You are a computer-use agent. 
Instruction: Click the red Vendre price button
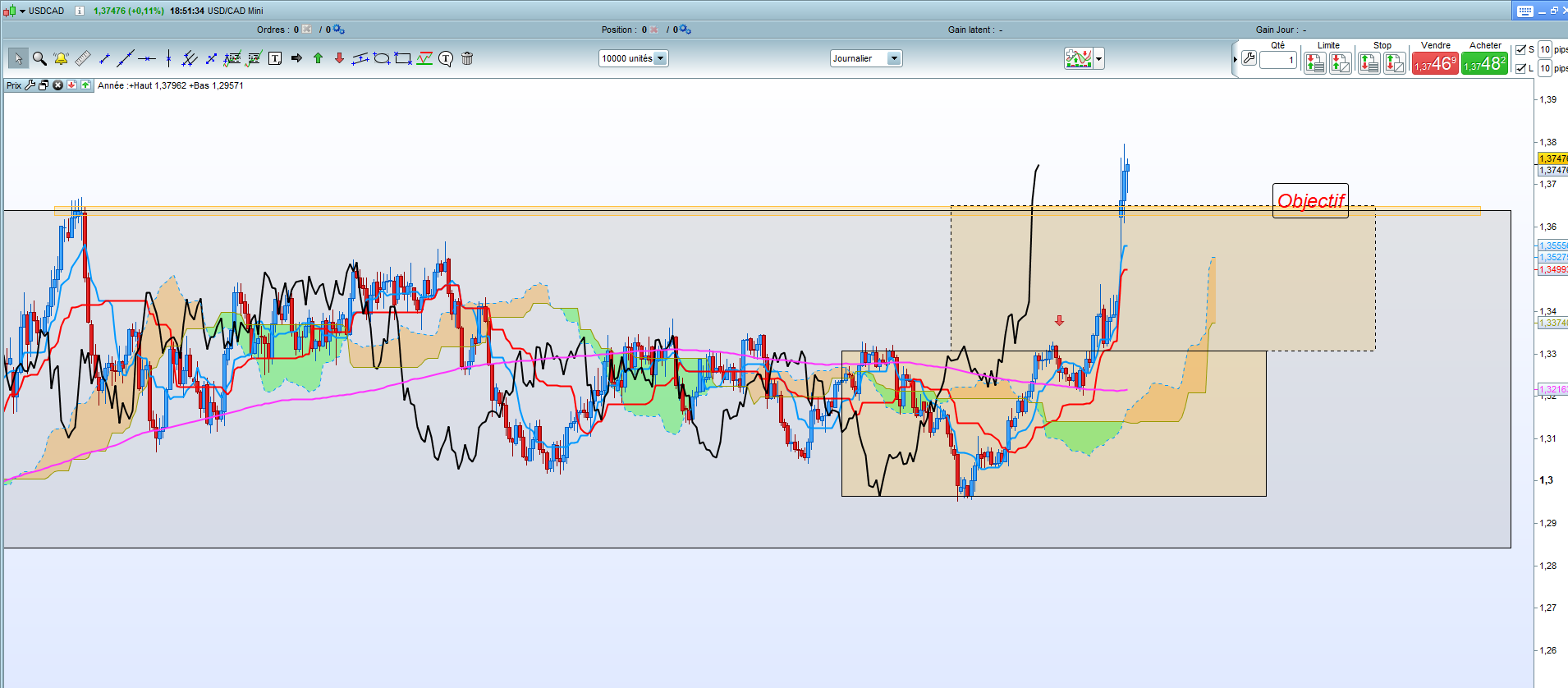[x=1435, y=63]
